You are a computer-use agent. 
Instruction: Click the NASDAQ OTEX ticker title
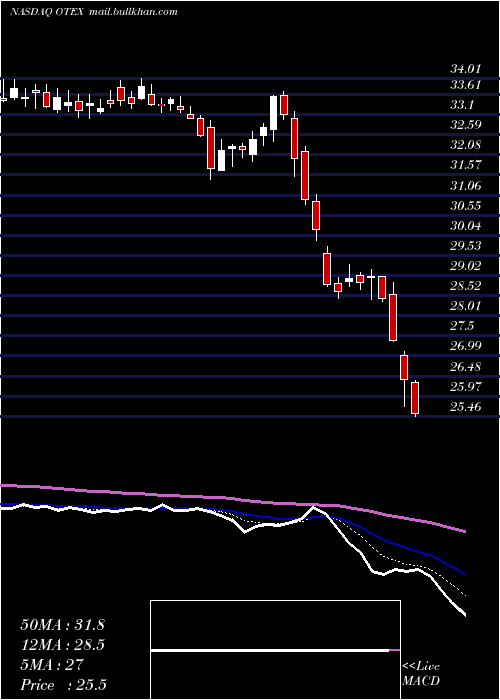pyautogui.click(x=46, y=12)
